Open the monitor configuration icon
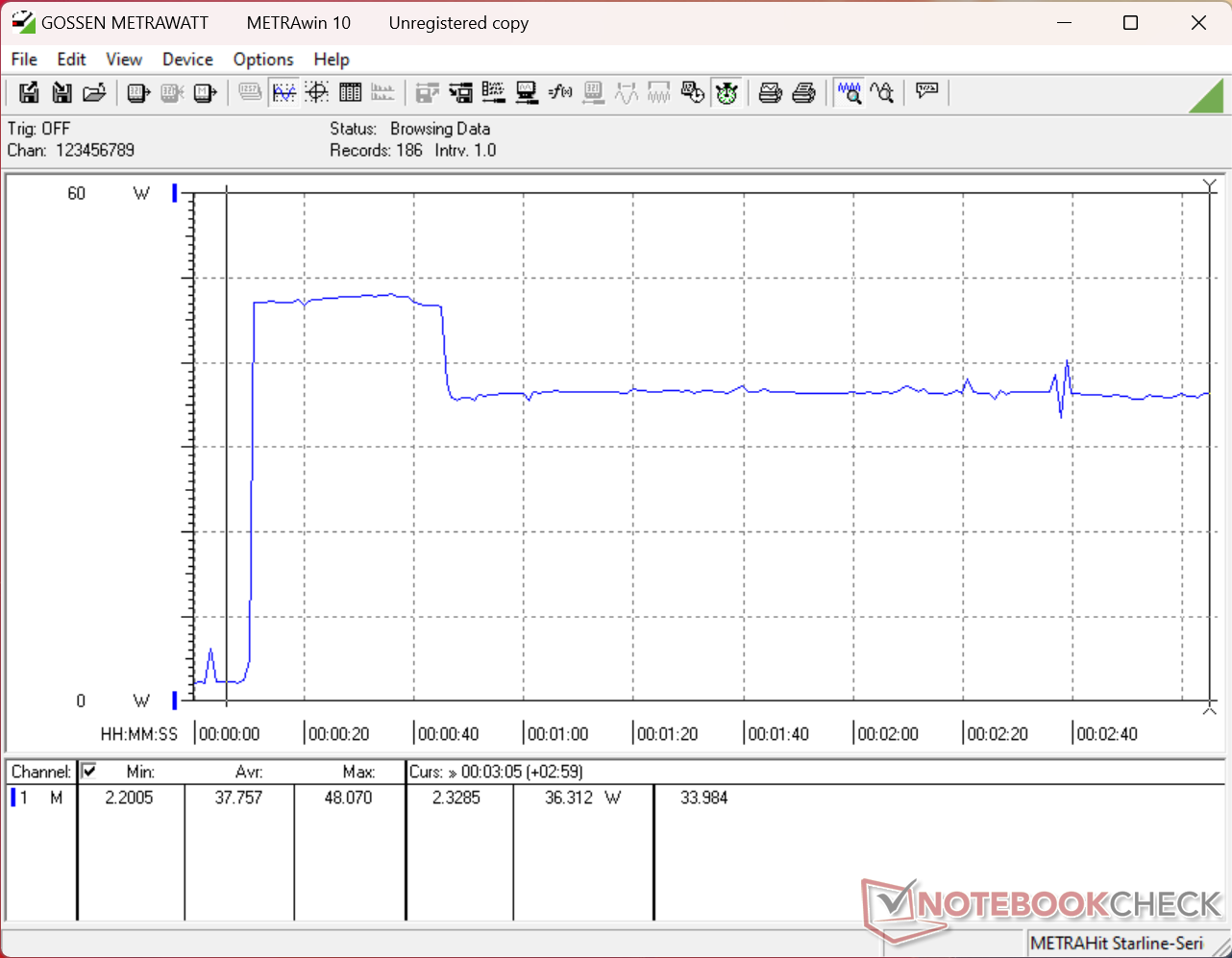The width and height of the screenshot is (1232, 958). click(527, 92)
